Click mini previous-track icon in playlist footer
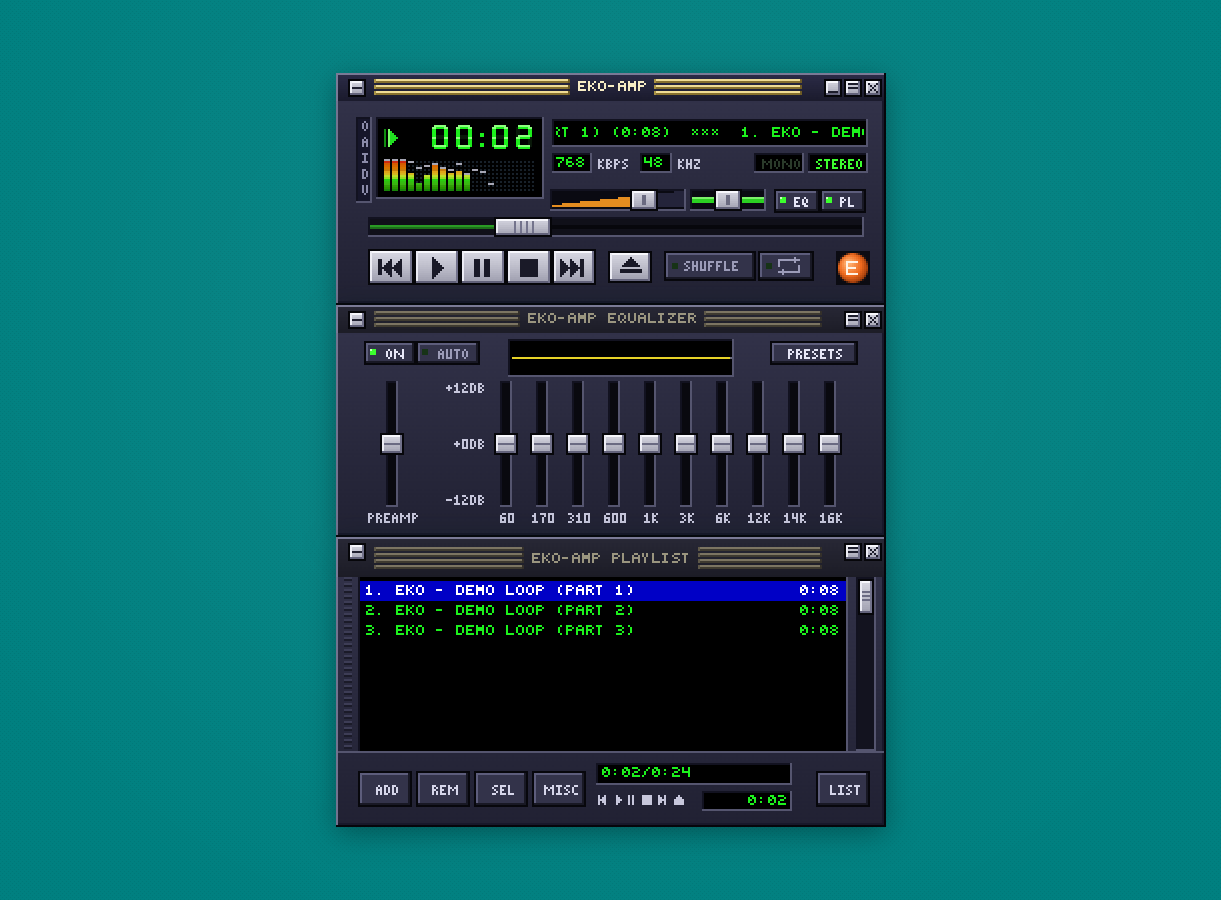This screenshot has width=1221, height=900. click(602, 800)
